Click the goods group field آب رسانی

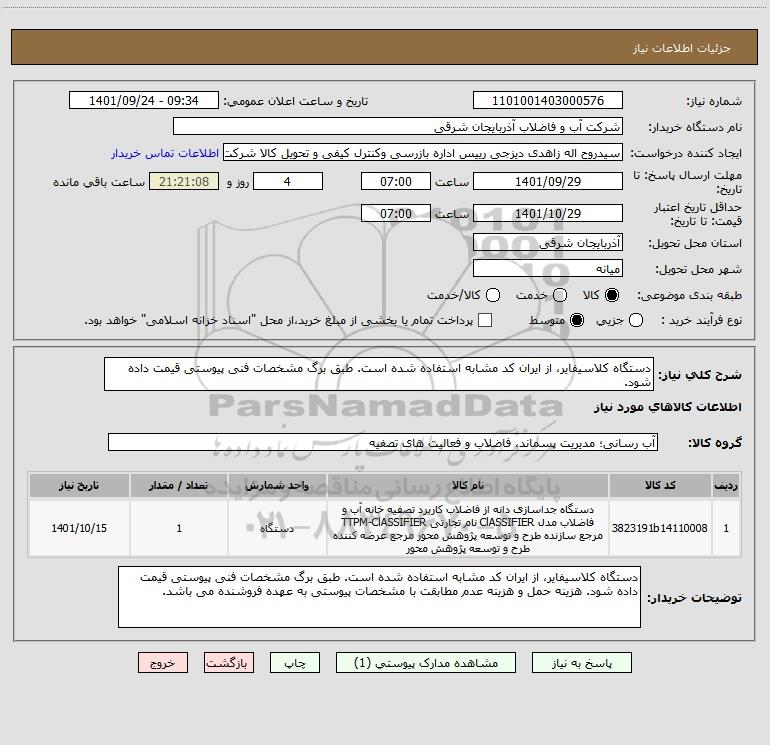pyautogui.click(x=383, y=442)
